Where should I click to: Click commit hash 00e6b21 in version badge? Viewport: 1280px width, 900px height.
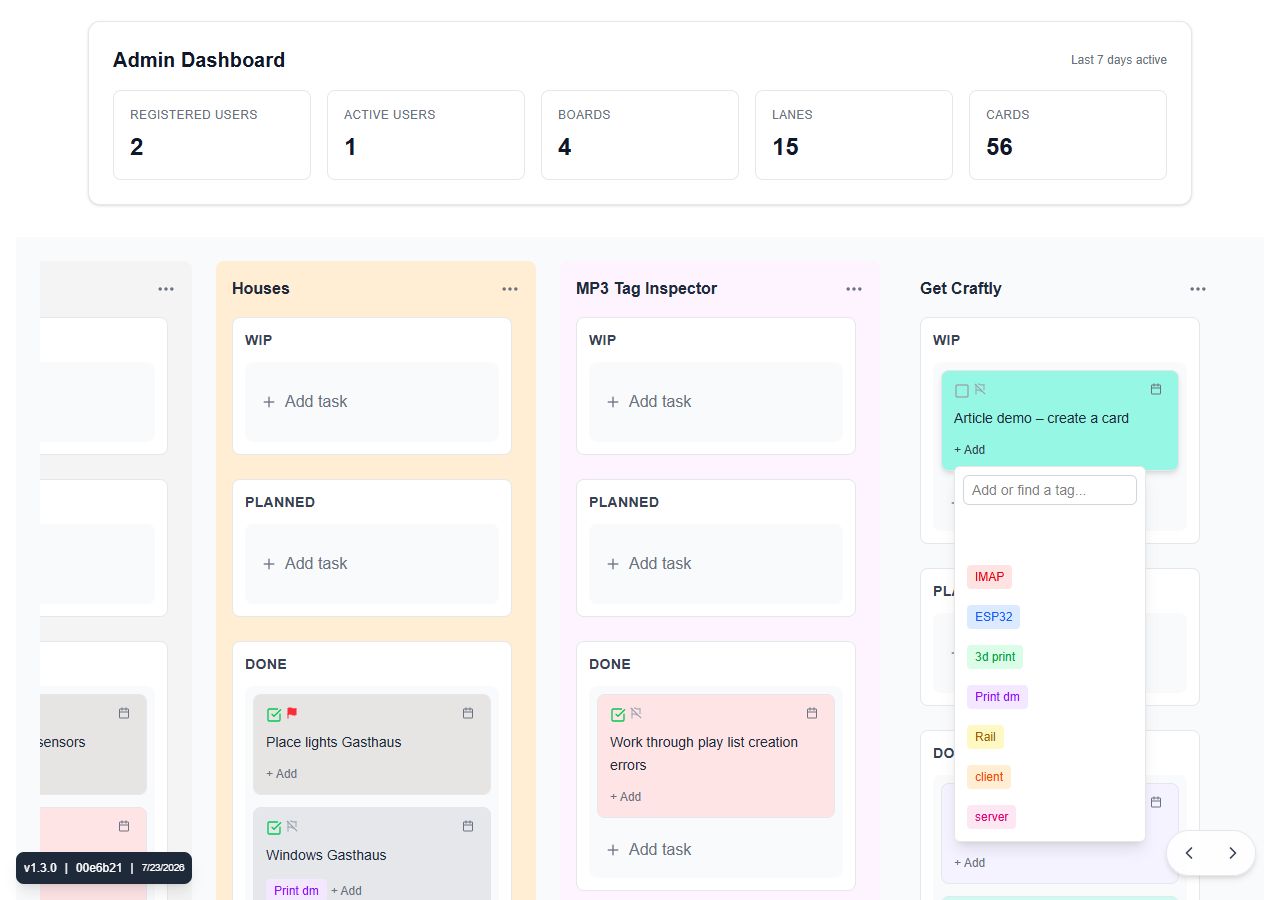pos(99,867)
